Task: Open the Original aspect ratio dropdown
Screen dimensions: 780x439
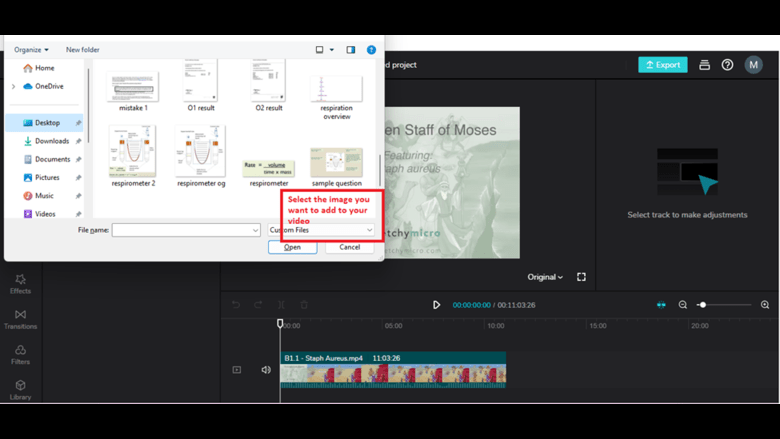Action: click(545, 277)
